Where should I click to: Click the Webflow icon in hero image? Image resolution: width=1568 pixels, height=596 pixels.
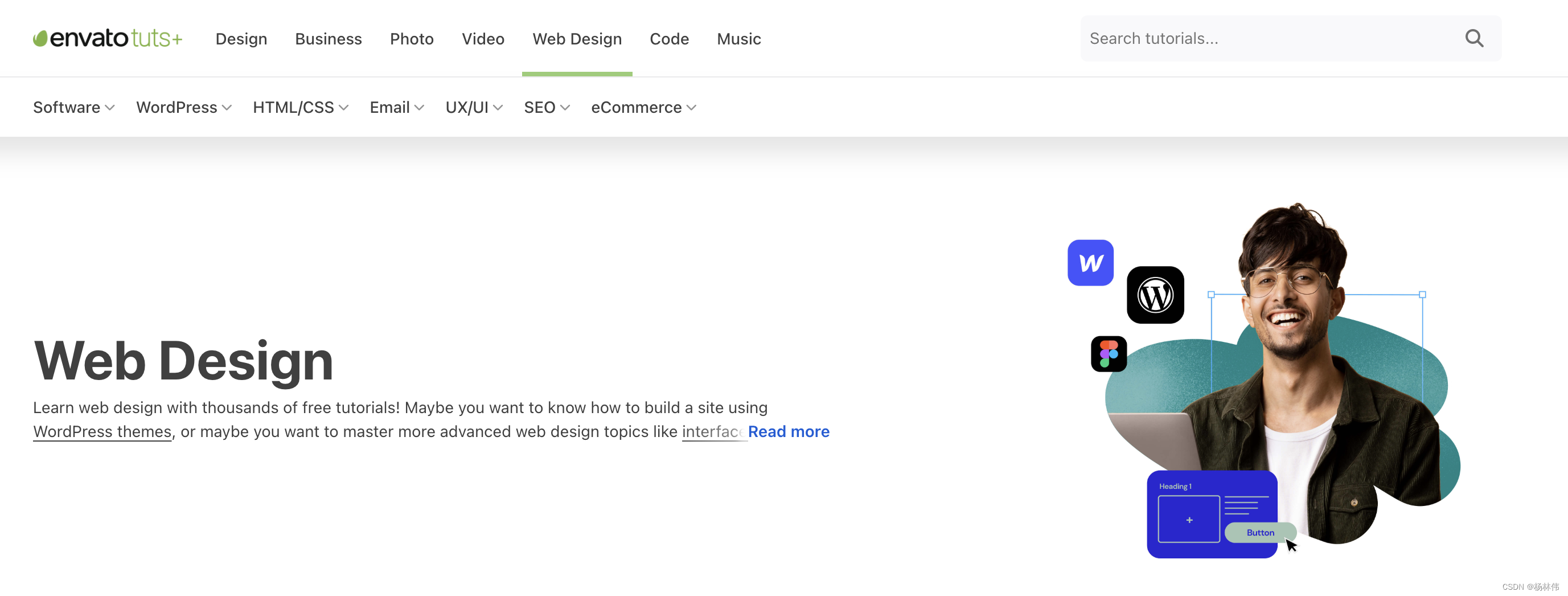(x=1090, y=263)
